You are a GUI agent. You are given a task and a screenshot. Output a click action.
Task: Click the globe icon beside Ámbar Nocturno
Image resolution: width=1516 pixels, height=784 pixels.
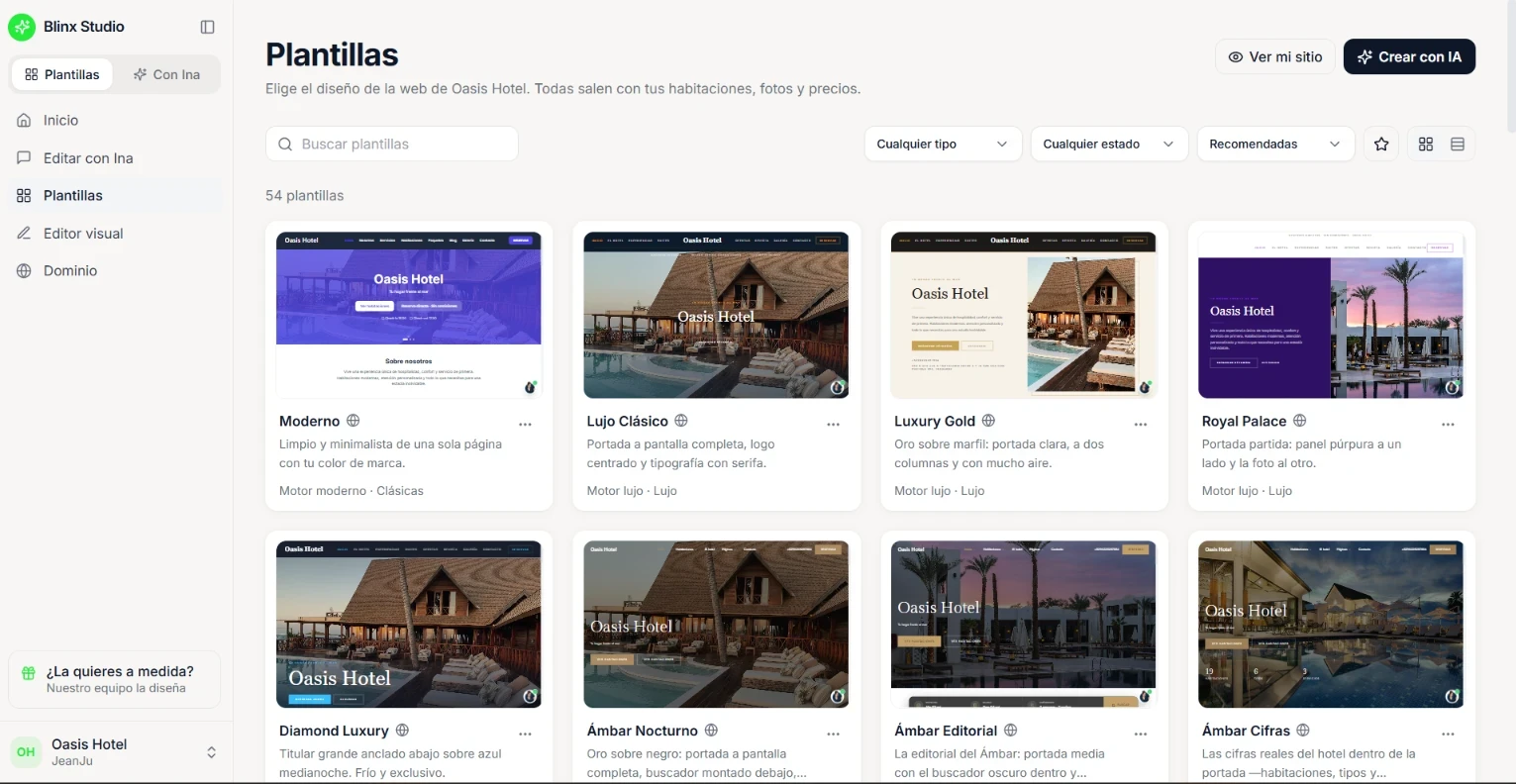[x=711, y=731]
